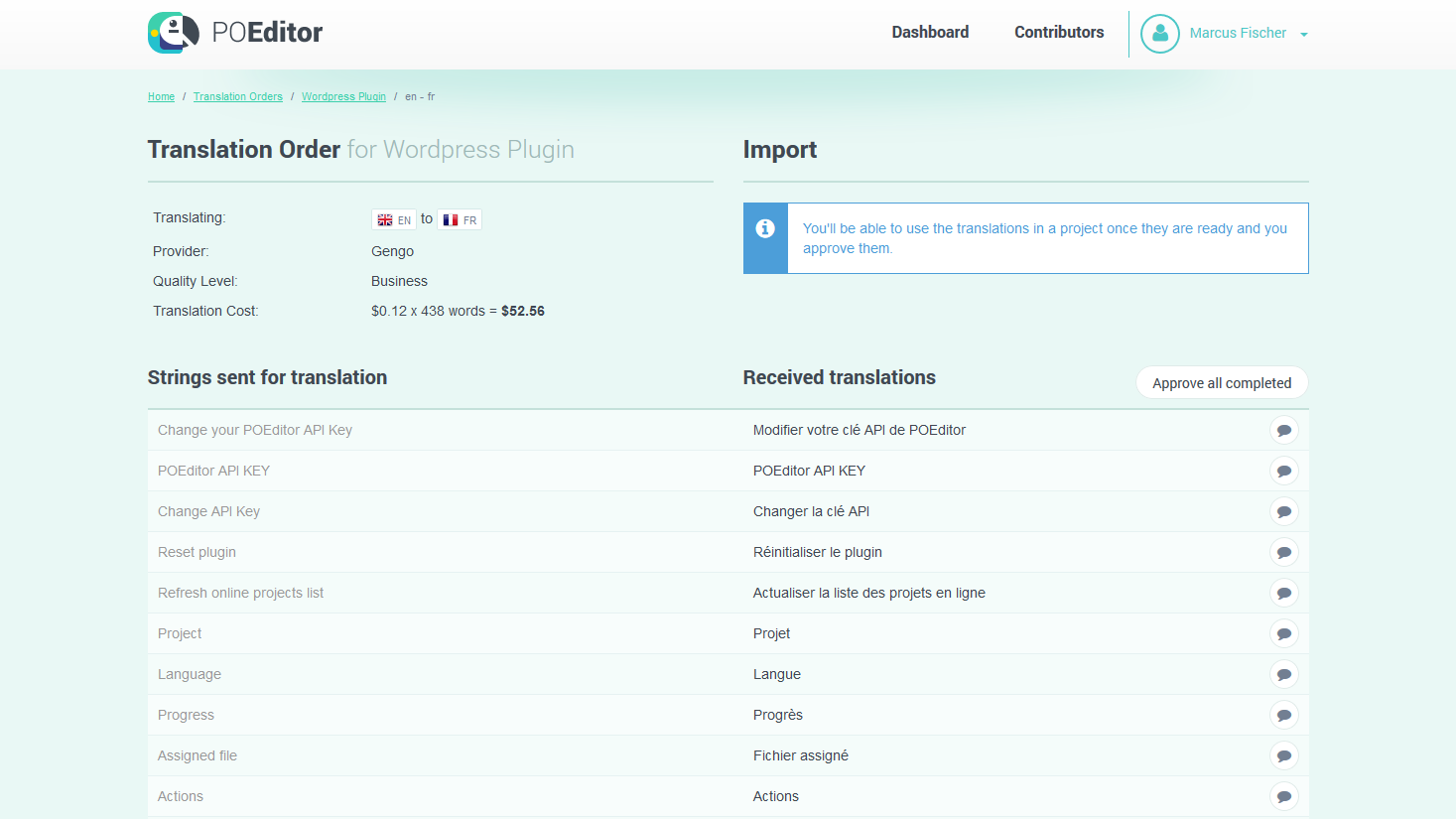Select source string 'Refresh online projects list'
This screenshot has width=1456, height=819.
(x=240, y=593)
